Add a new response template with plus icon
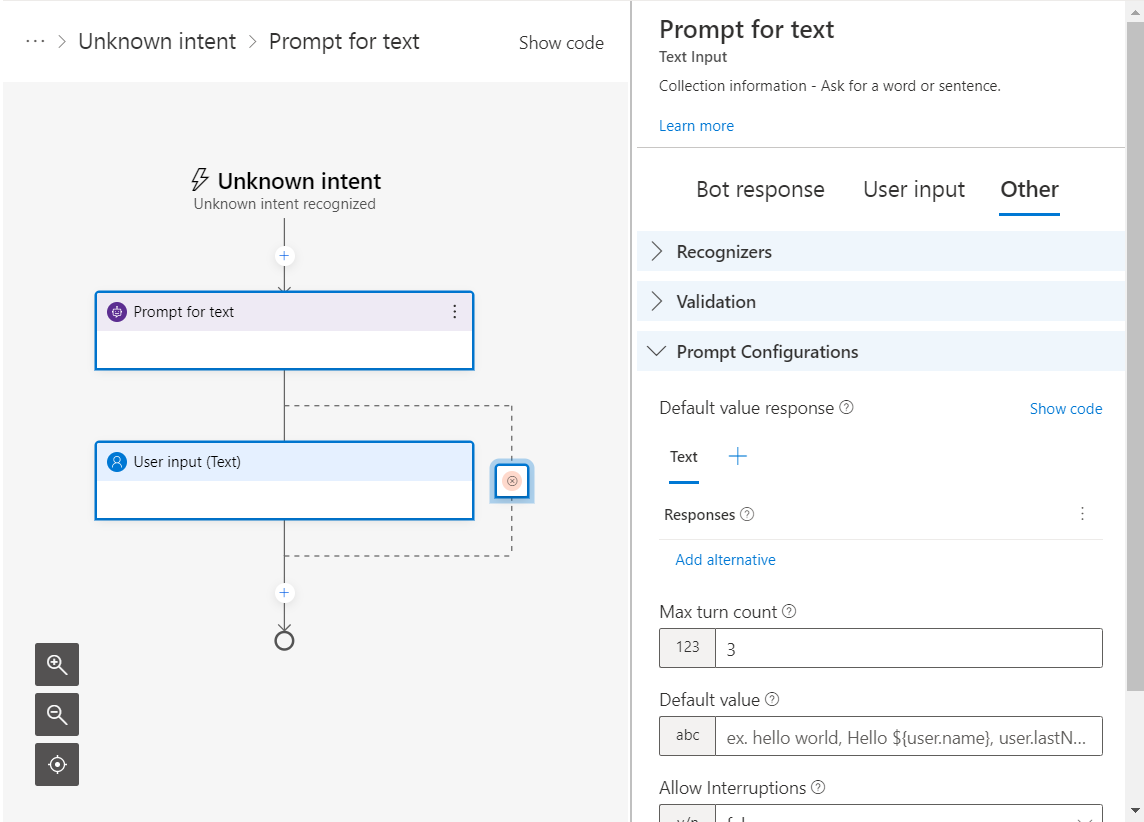The height and width of the screenshot is (822, 1144). coord(738,457)
